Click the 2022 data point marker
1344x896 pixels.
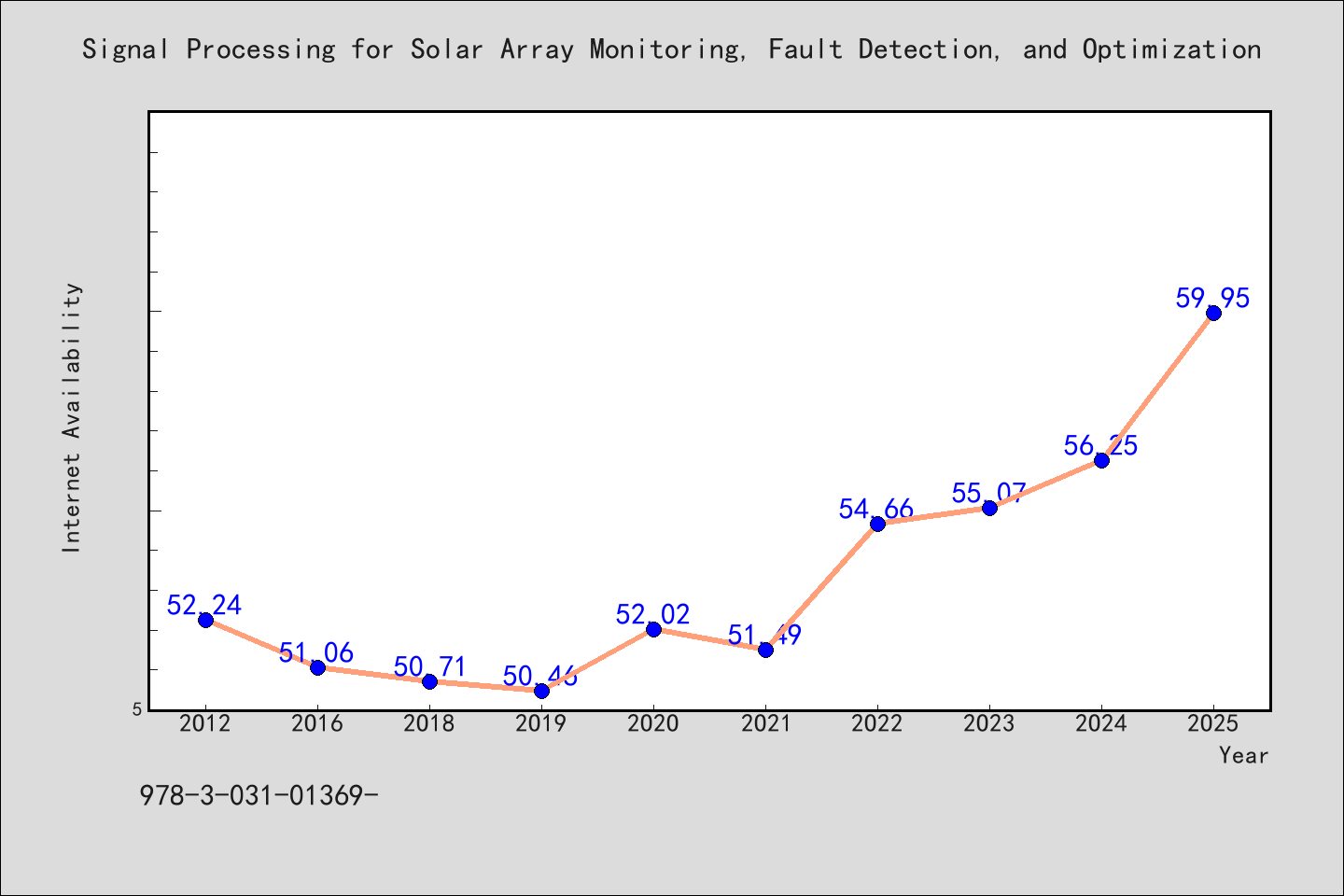(877, 524)
